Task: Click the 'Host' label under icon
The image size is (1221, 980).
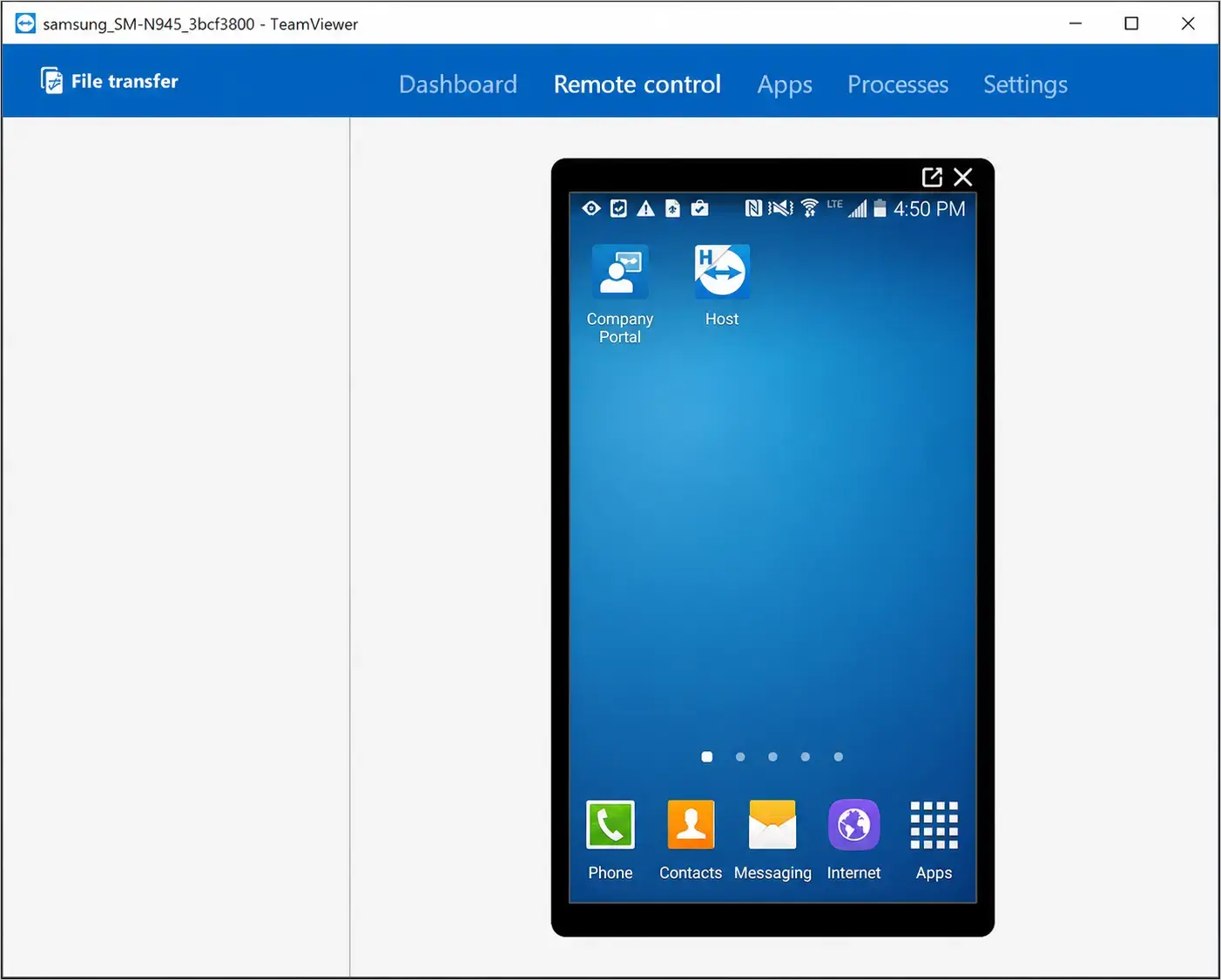Action: tap(722, 319)
